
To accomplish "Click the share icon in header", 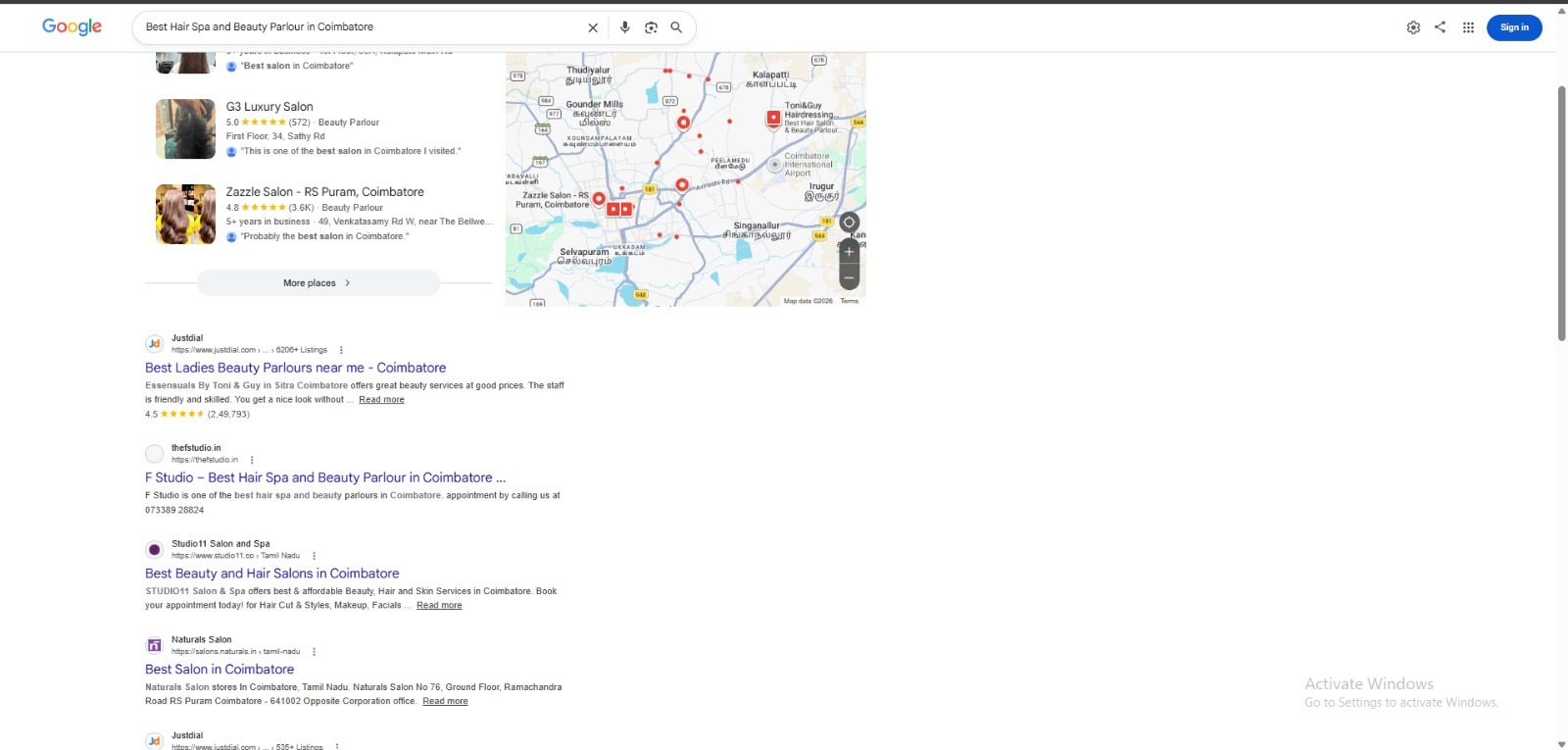I will [x=1440, y=27].
